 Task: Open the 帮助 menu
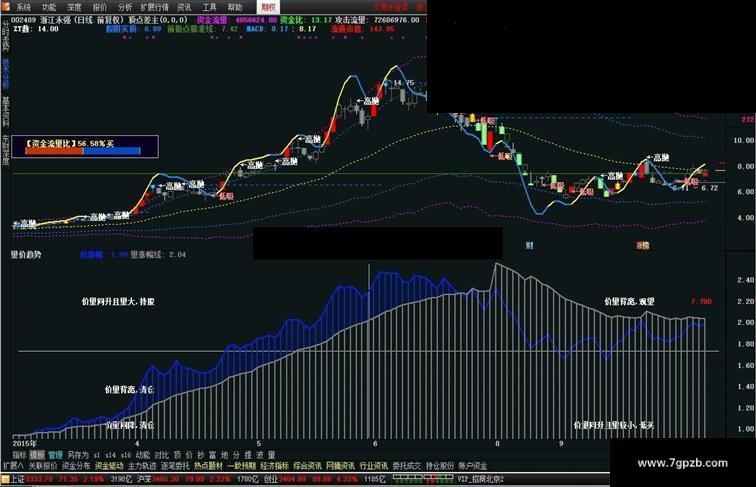coord(235,7)
